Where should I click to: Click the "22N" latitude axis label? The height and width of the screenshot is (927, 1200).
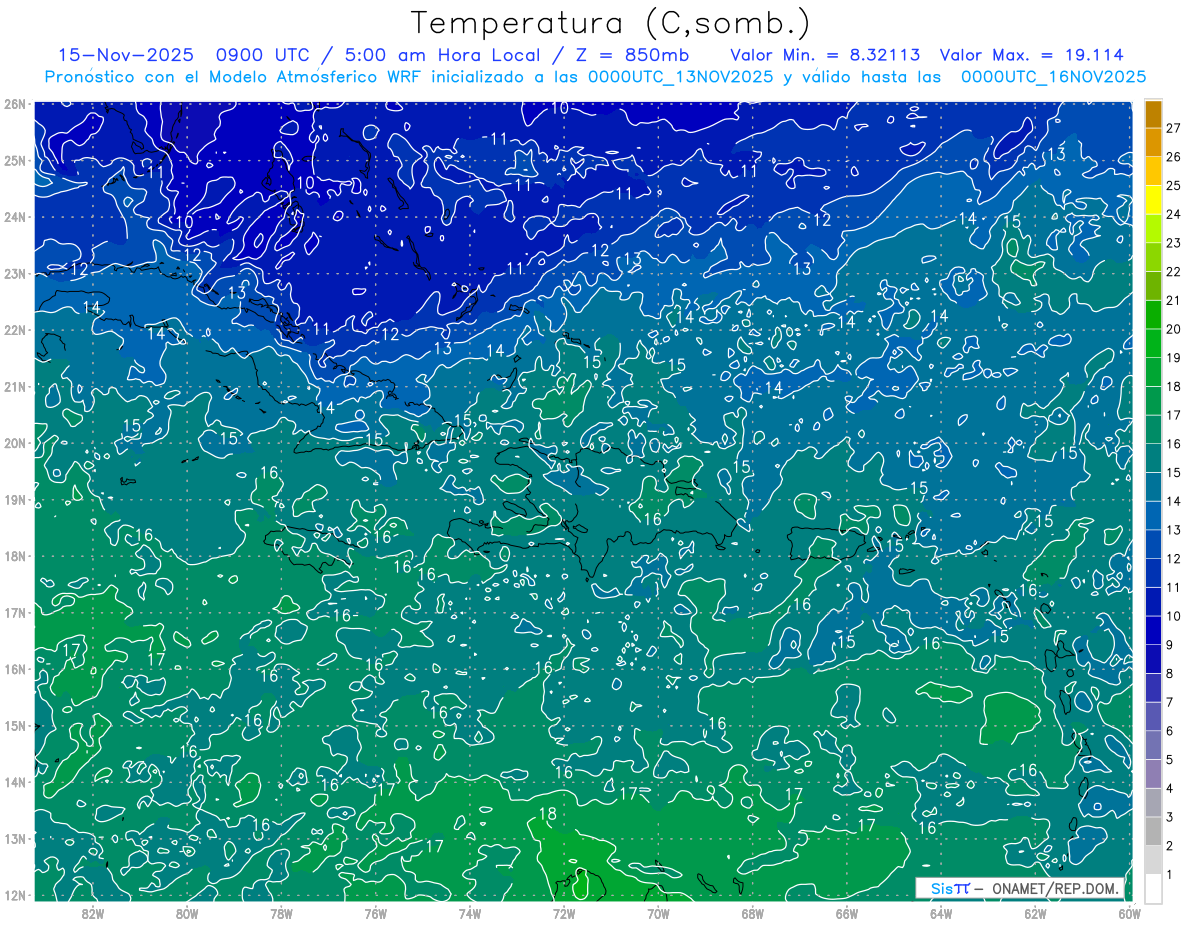coord(15,330)
